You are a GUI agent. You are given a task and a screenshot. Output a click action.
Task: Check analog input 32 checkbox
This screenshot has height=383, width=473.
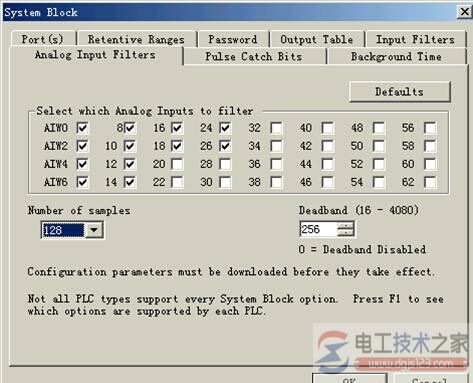277,128
